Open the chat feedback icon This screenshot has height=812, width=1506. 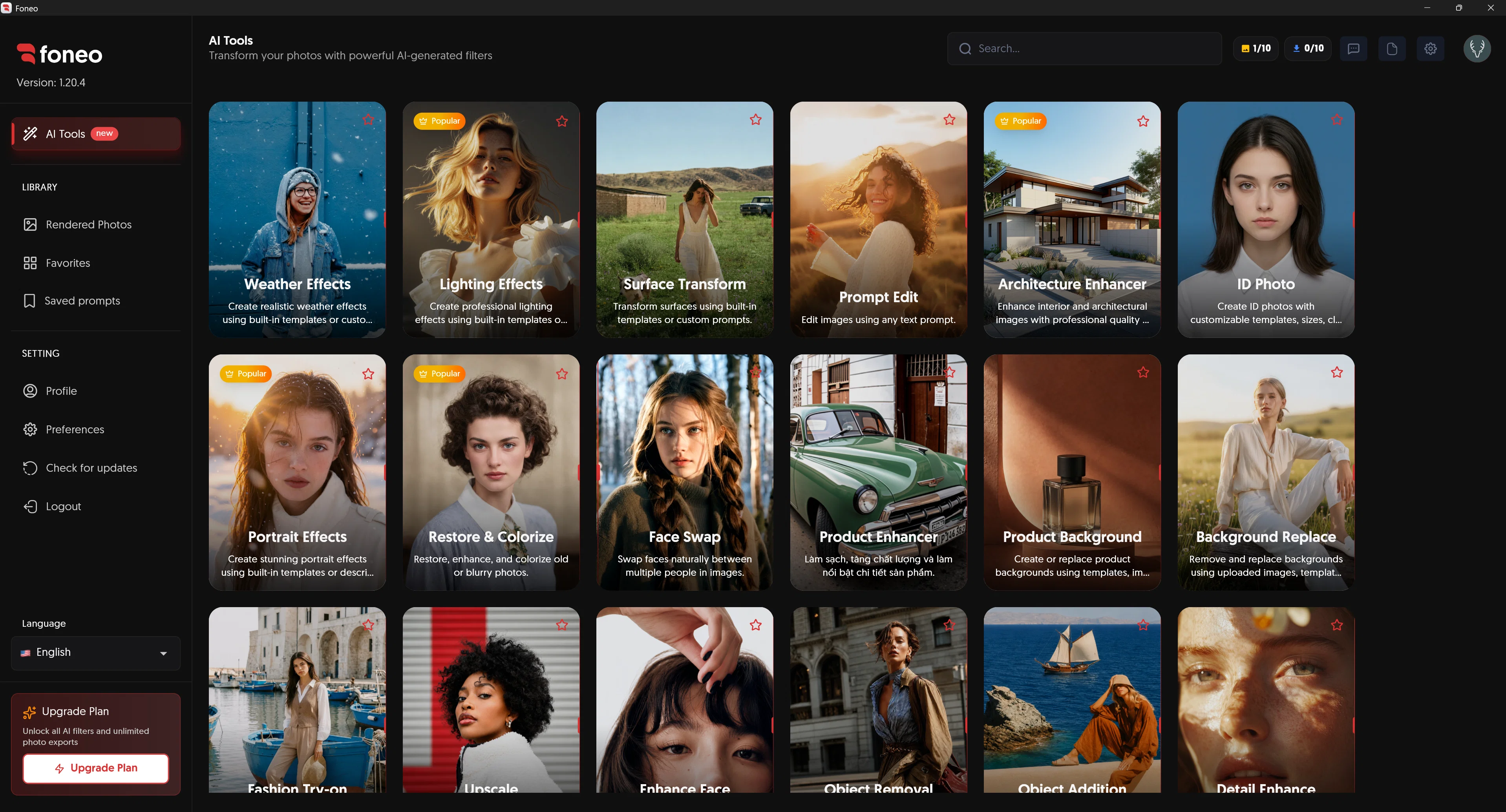tap(1353, 49)
